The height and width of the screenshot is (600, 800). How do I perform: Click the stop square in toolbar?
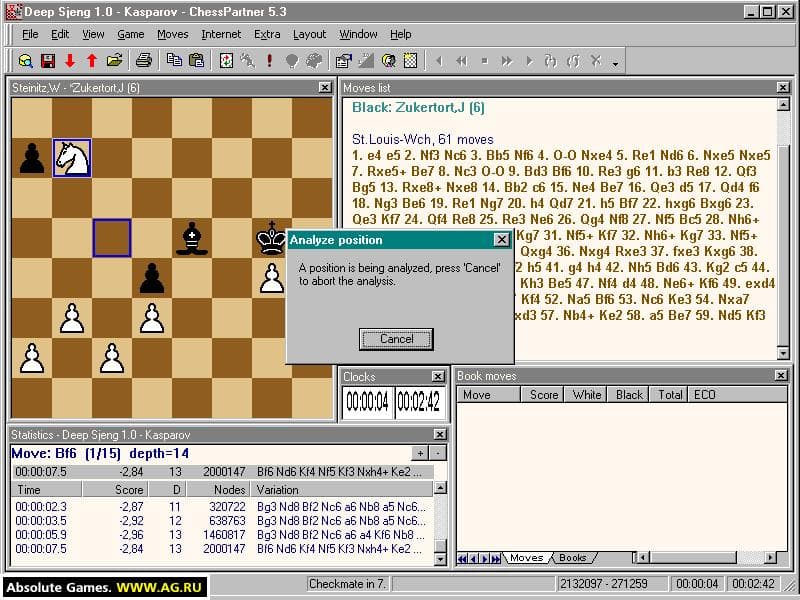(485, 61)
